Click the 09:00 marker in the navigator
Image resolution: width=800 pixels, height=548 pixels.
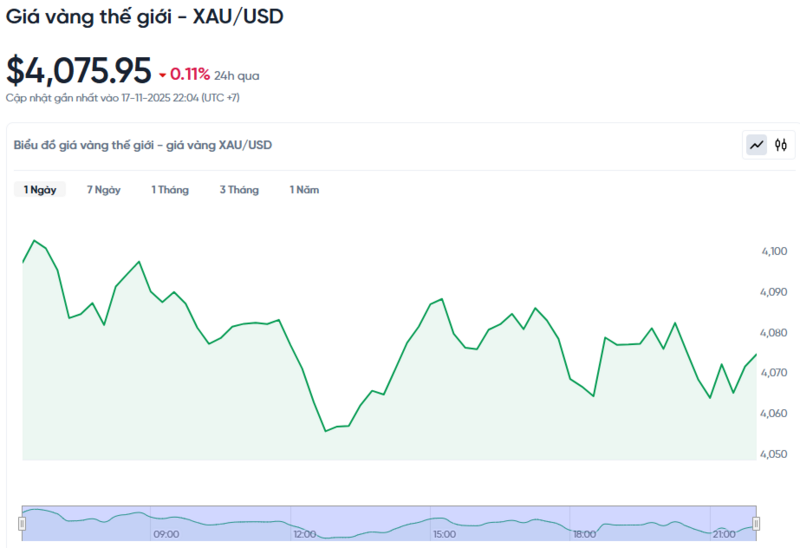click(x=166, y=534)
